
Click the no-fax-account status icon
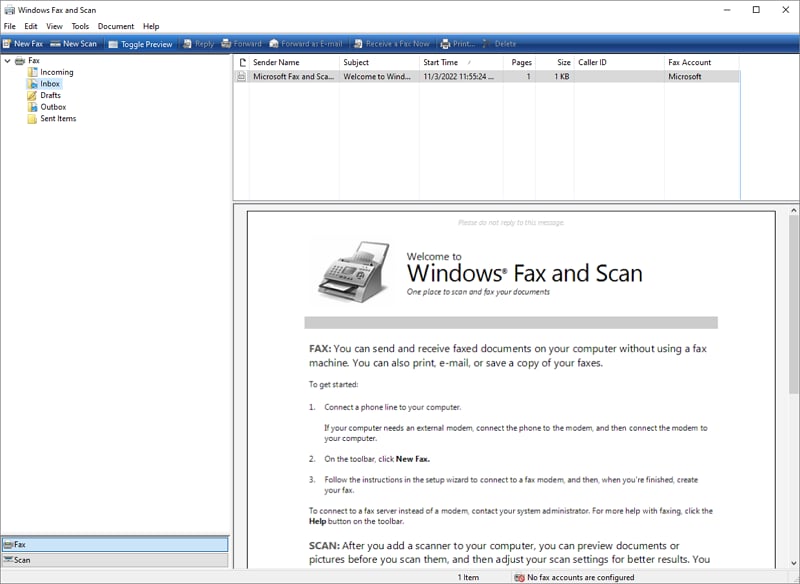pyautogui.click(x=519, y=577)
